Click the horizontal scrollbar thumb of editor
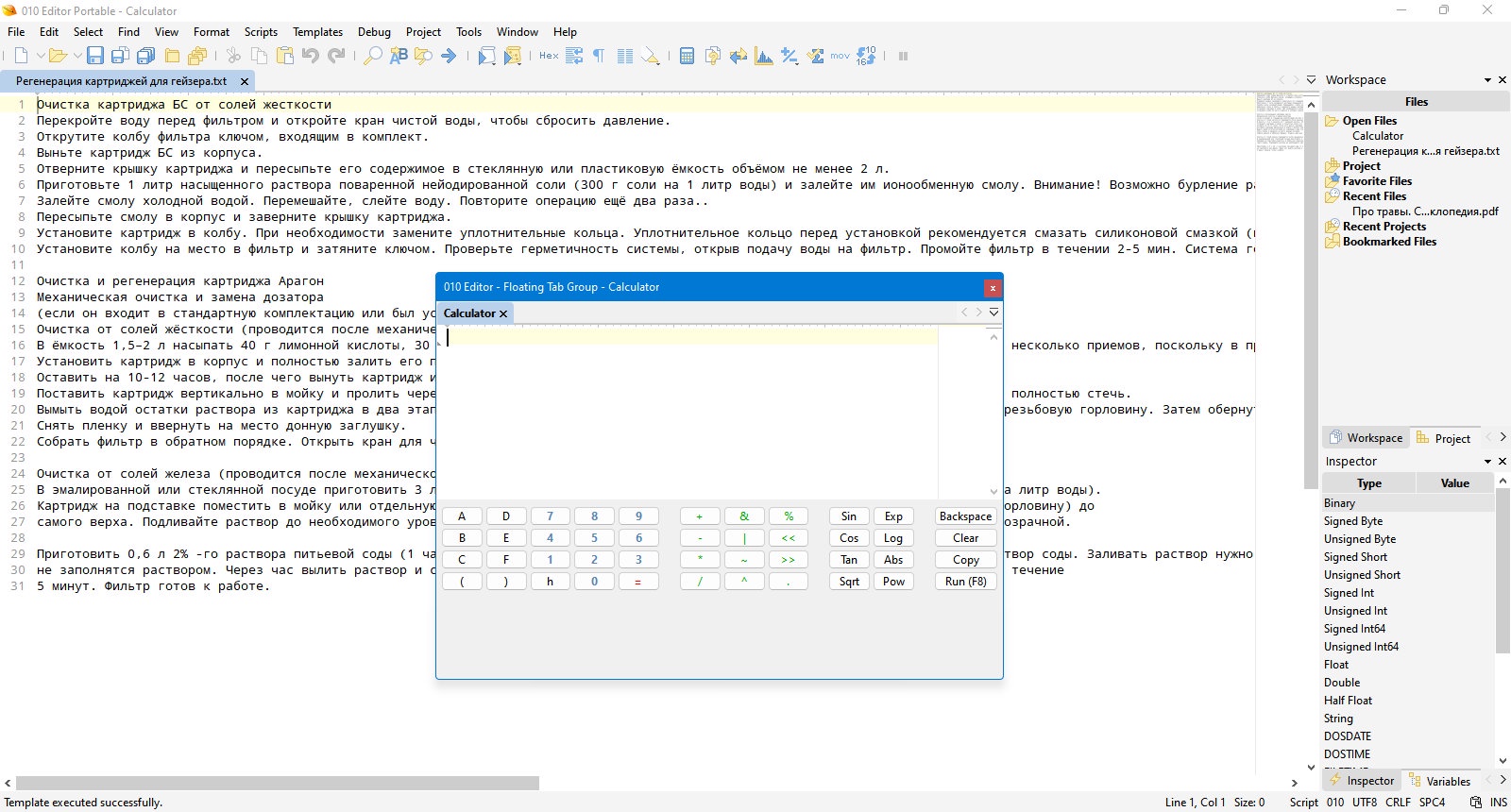This screenshot has height=812, width=1511. click(x=278, y=783)
